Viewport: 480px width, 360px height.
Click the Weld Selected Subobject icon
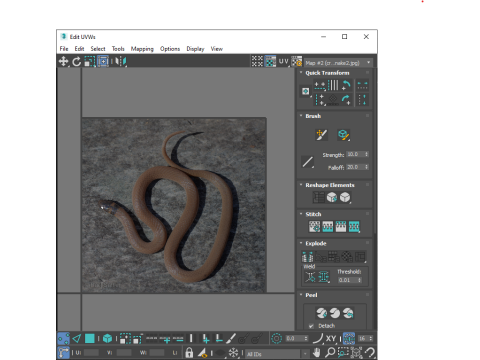click(x=323, y=277)
